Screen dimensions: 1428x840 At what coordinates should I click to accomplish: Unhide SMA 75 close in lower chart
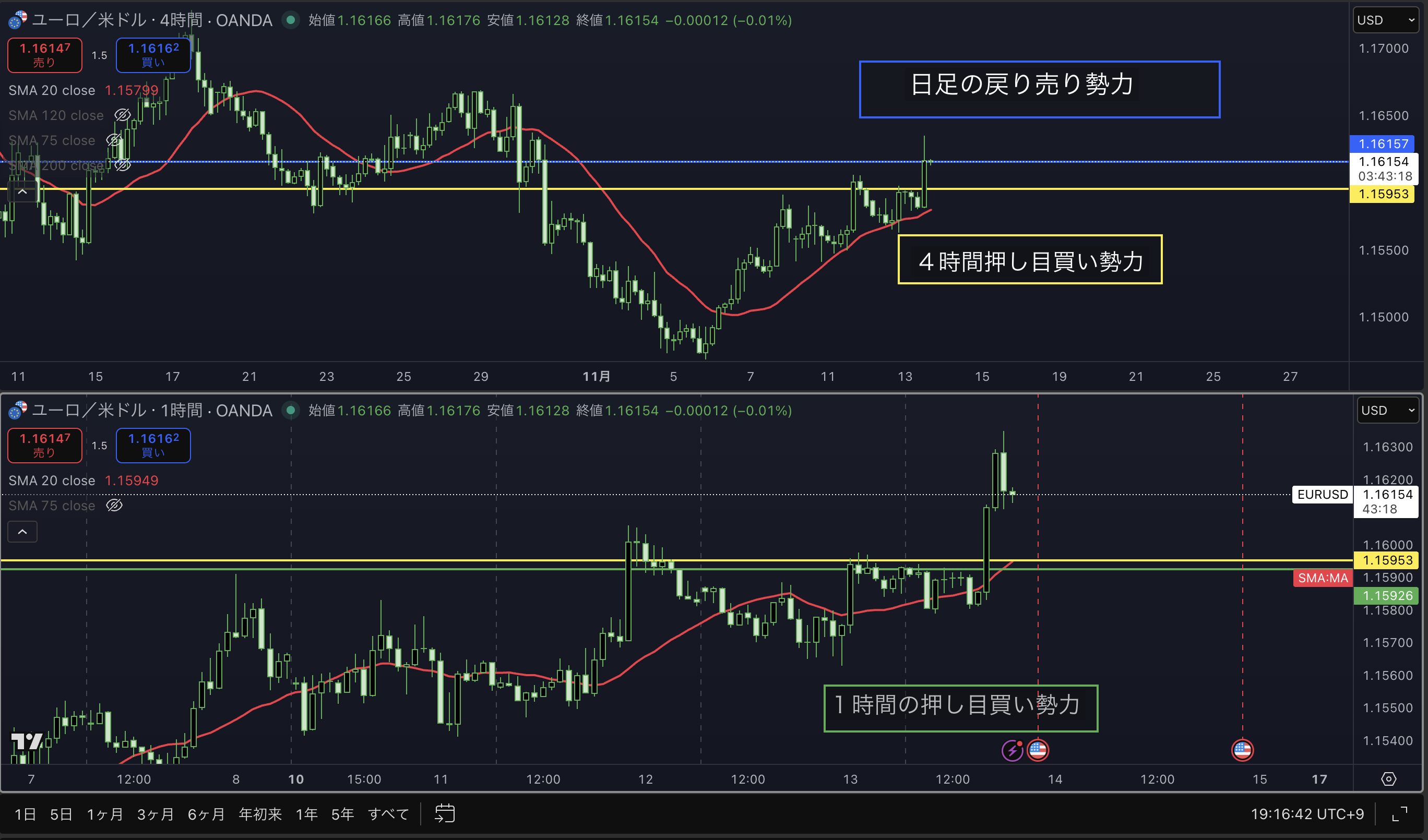[x=114, y=505]
